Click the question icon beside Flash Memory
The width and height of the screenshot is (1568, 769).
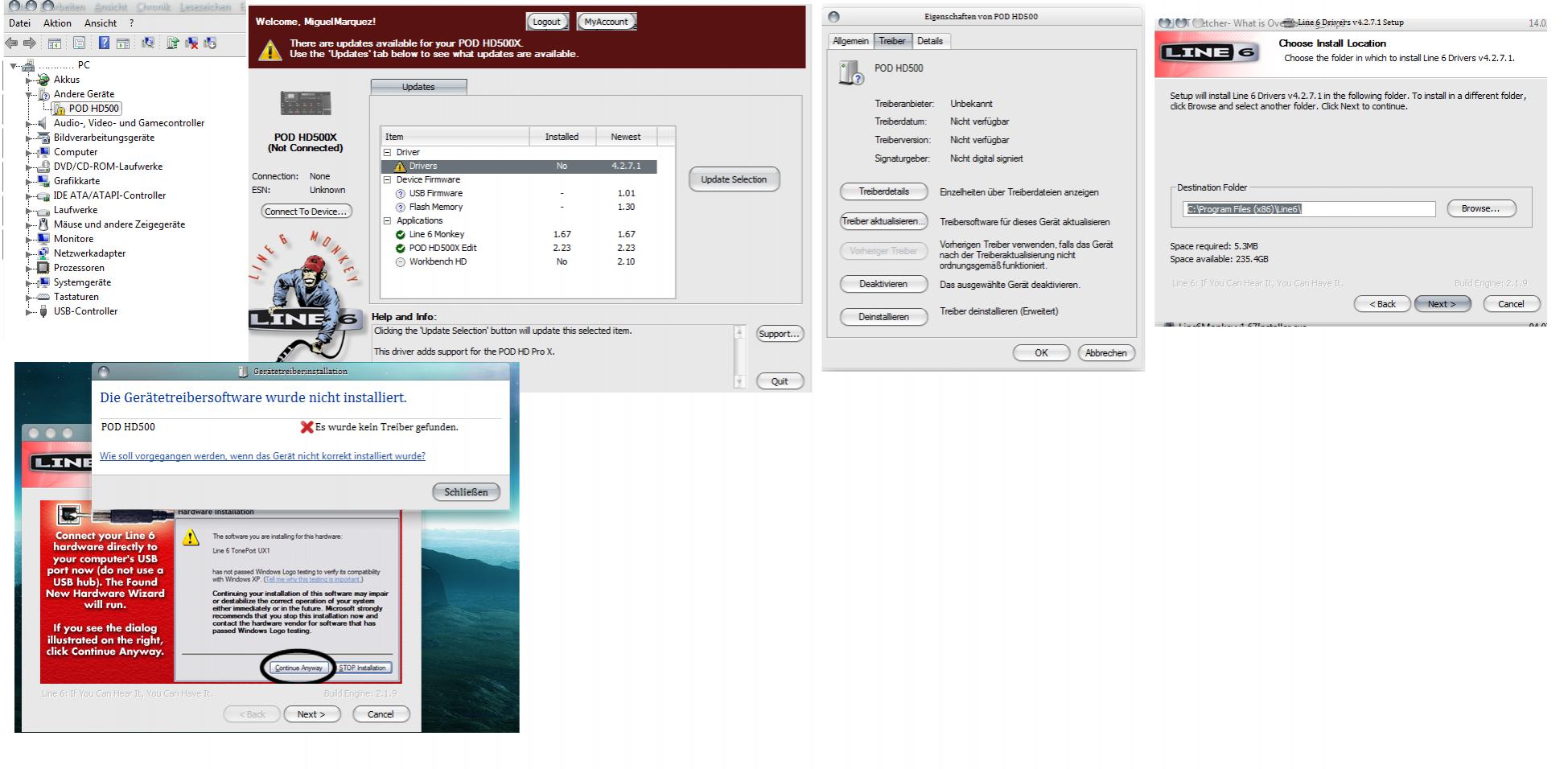click(400, 208)
